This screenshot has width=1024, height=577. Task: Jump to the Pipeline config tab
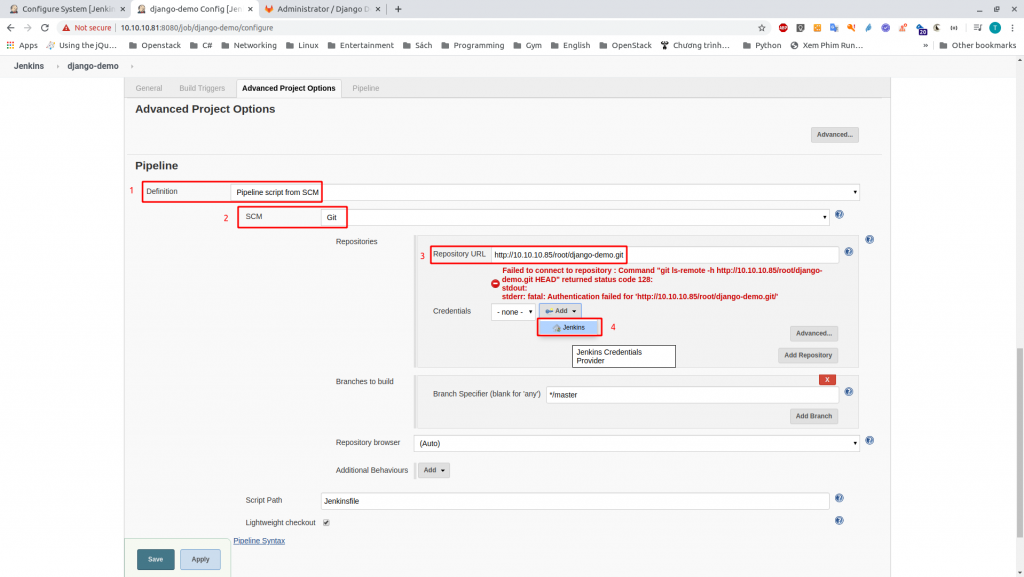click(366, 88)
